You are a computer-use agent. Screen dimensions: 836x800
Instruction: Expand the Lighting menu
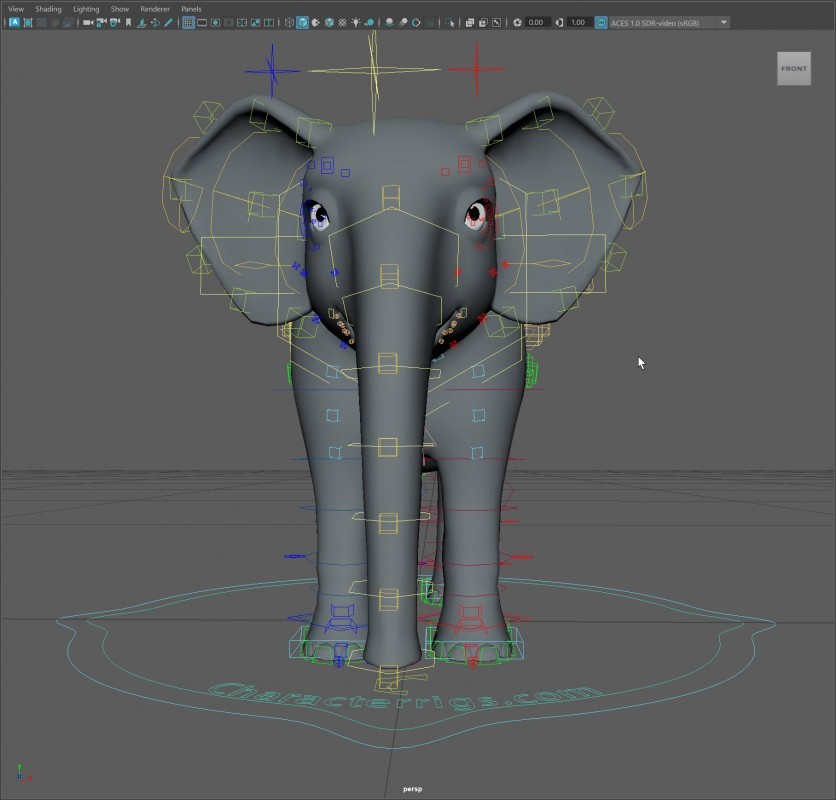point(86,9)
